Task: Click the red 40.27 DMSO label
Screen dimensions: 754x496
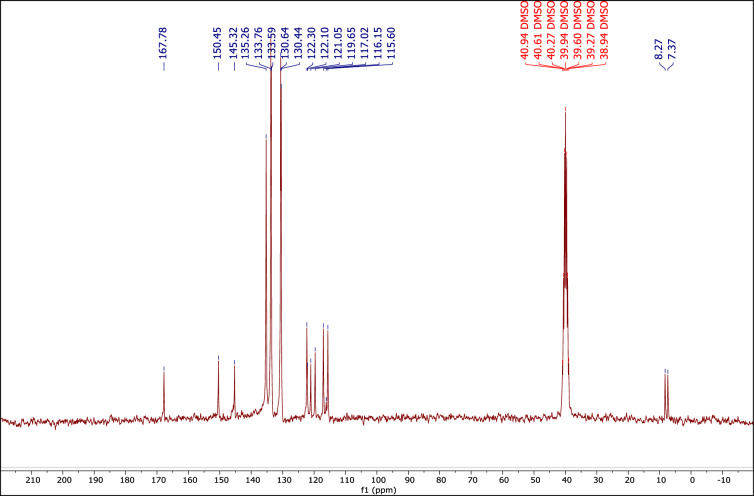Action: 552,30
